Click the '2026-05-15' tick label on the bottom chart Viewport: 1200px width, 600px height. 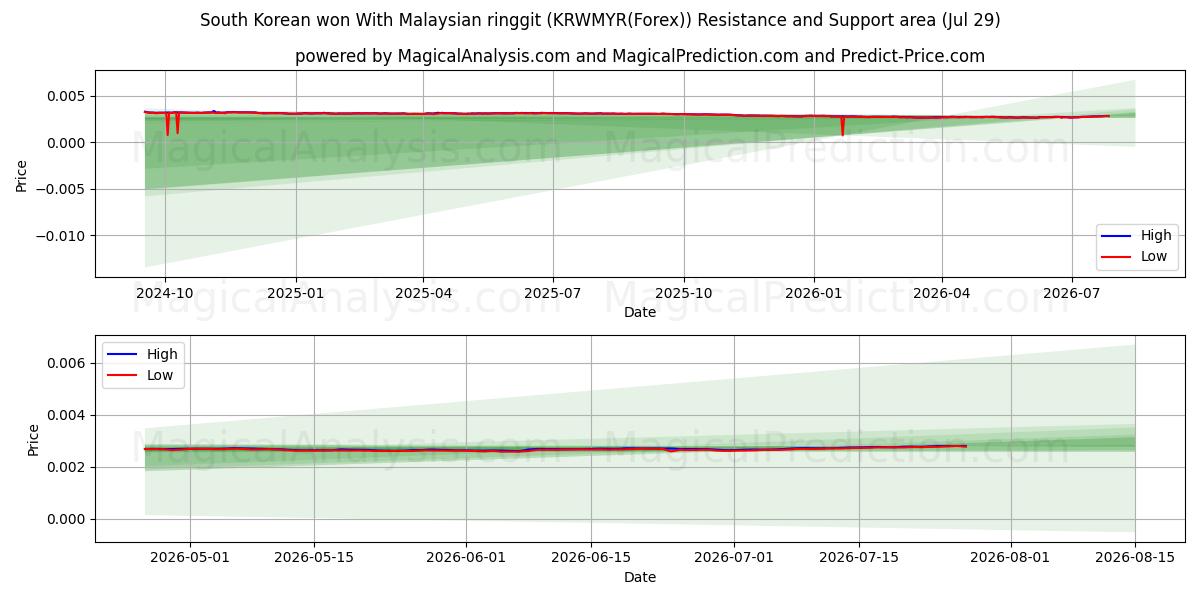coord(314,559)
